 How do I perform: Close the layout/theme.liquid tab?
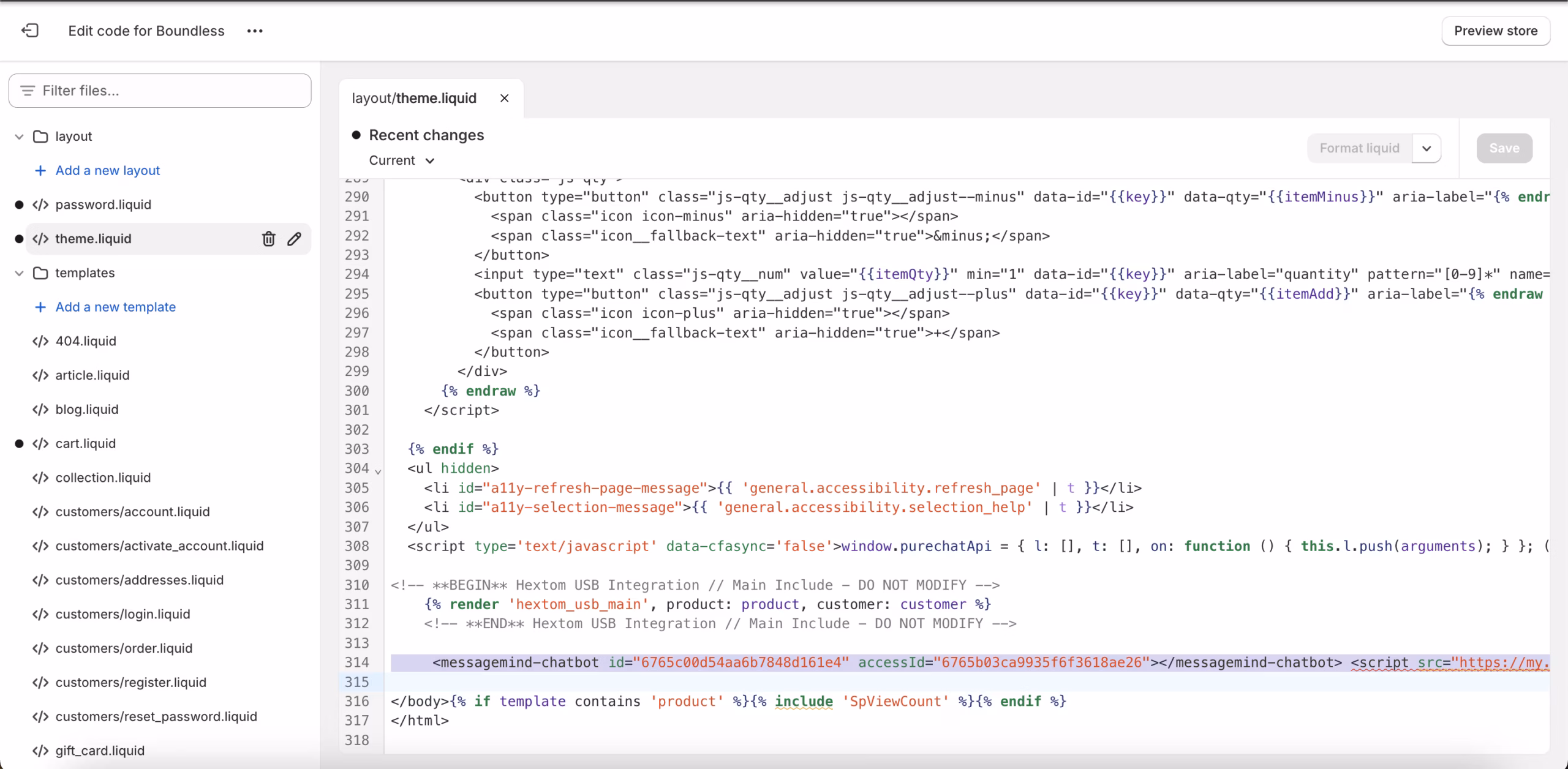tap(505, 98)
